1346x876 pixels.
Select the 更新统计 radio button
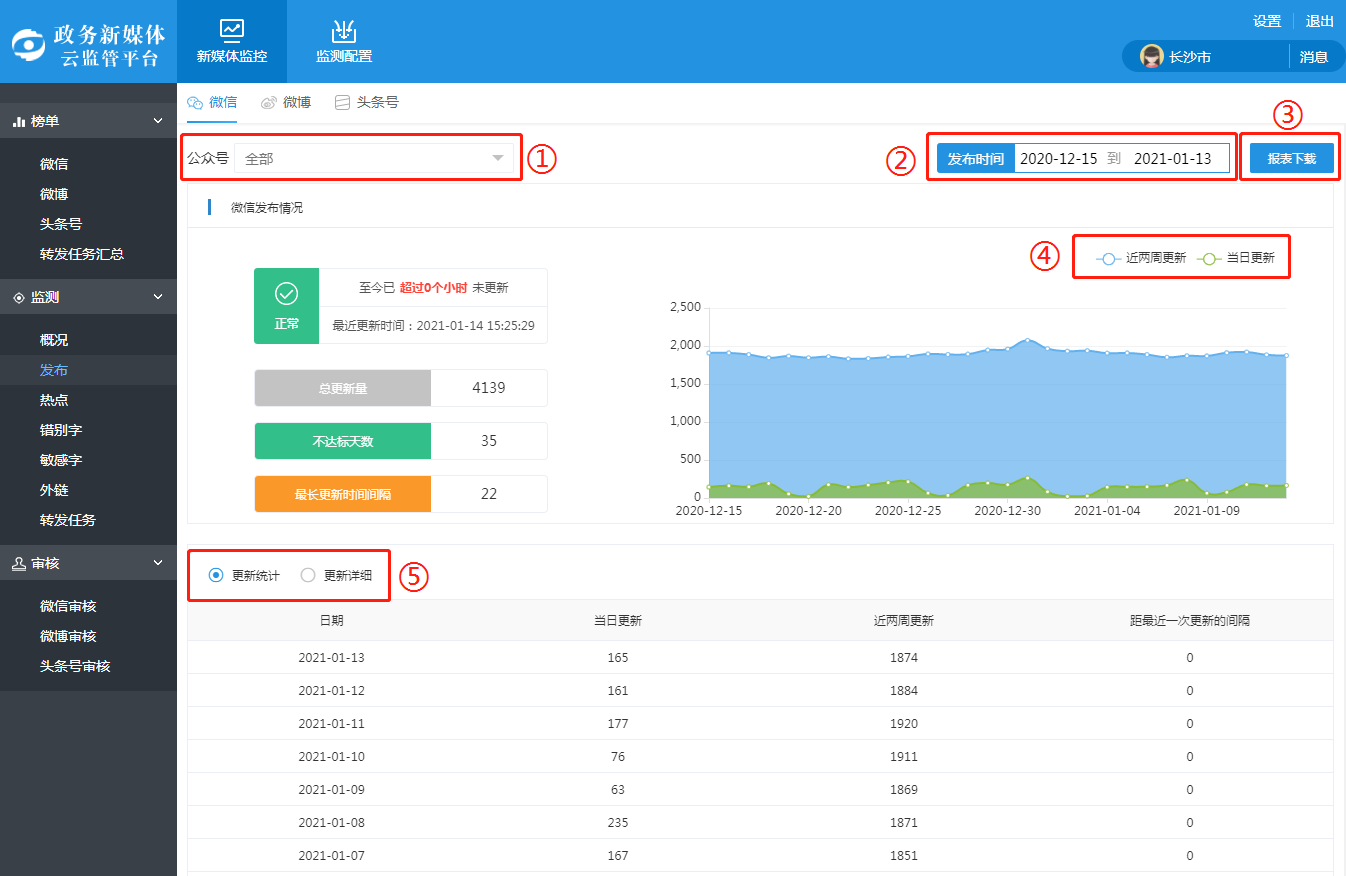tap(216, 575)
